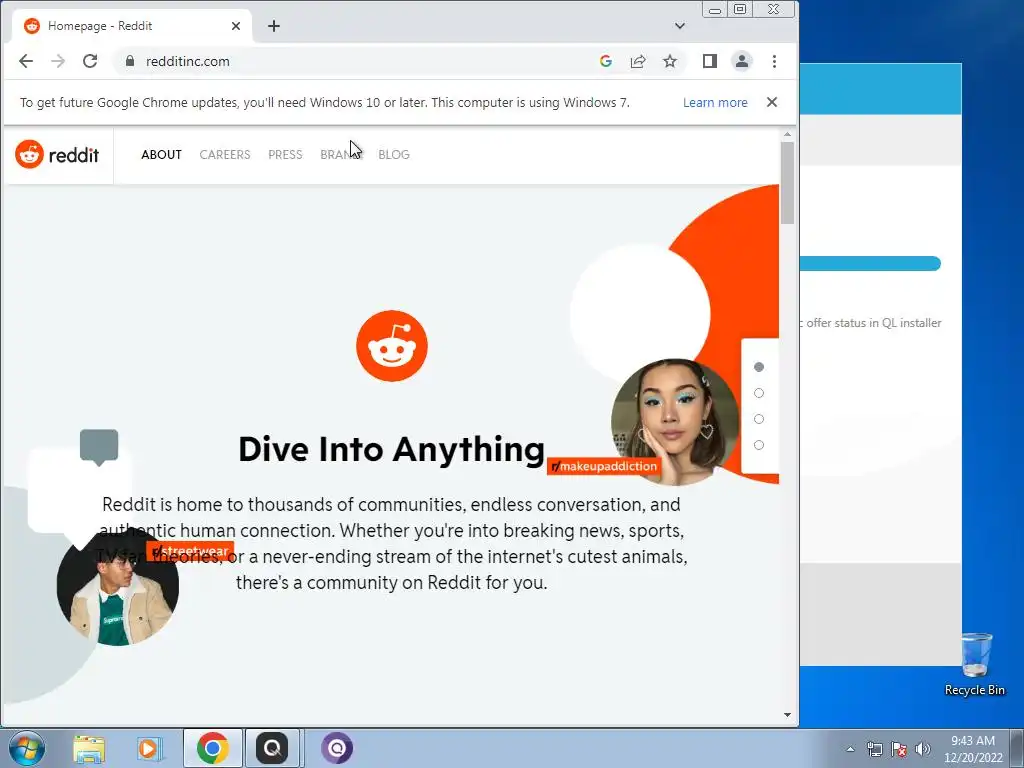Screen dimensions: 1024x768
Task: Click the page scrollbar down arrow
Action: point(787,715)
